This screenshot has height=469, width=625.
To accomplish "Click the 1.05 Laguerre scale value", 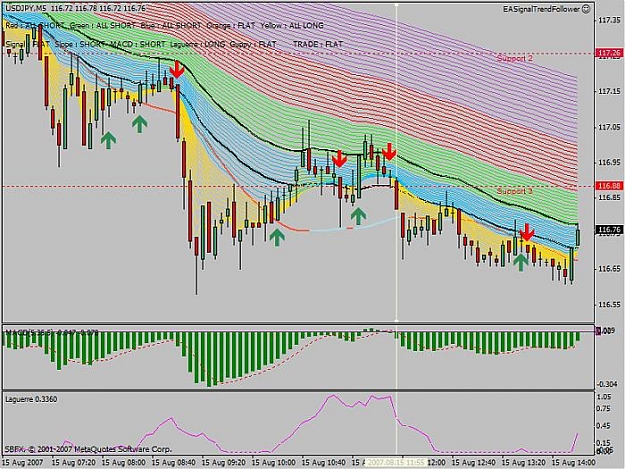I will pos(604,397).
